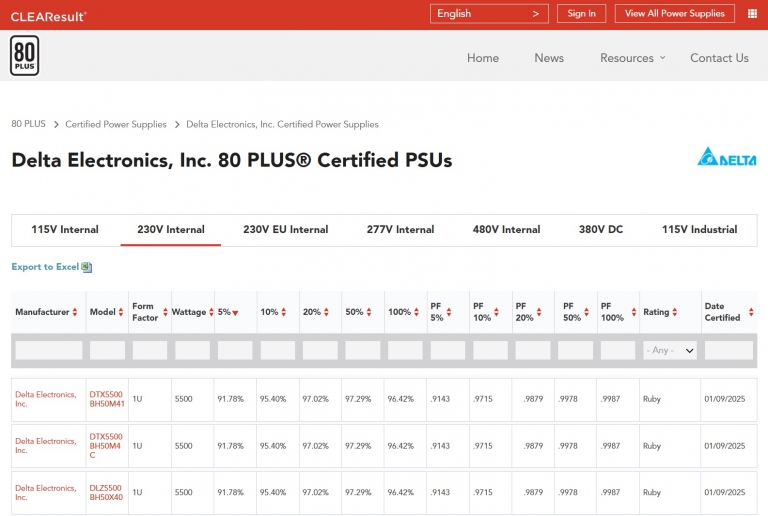Screen dimensions: 768x516
Task: Open the grid apps icon in header
Action: coord(752,14)
